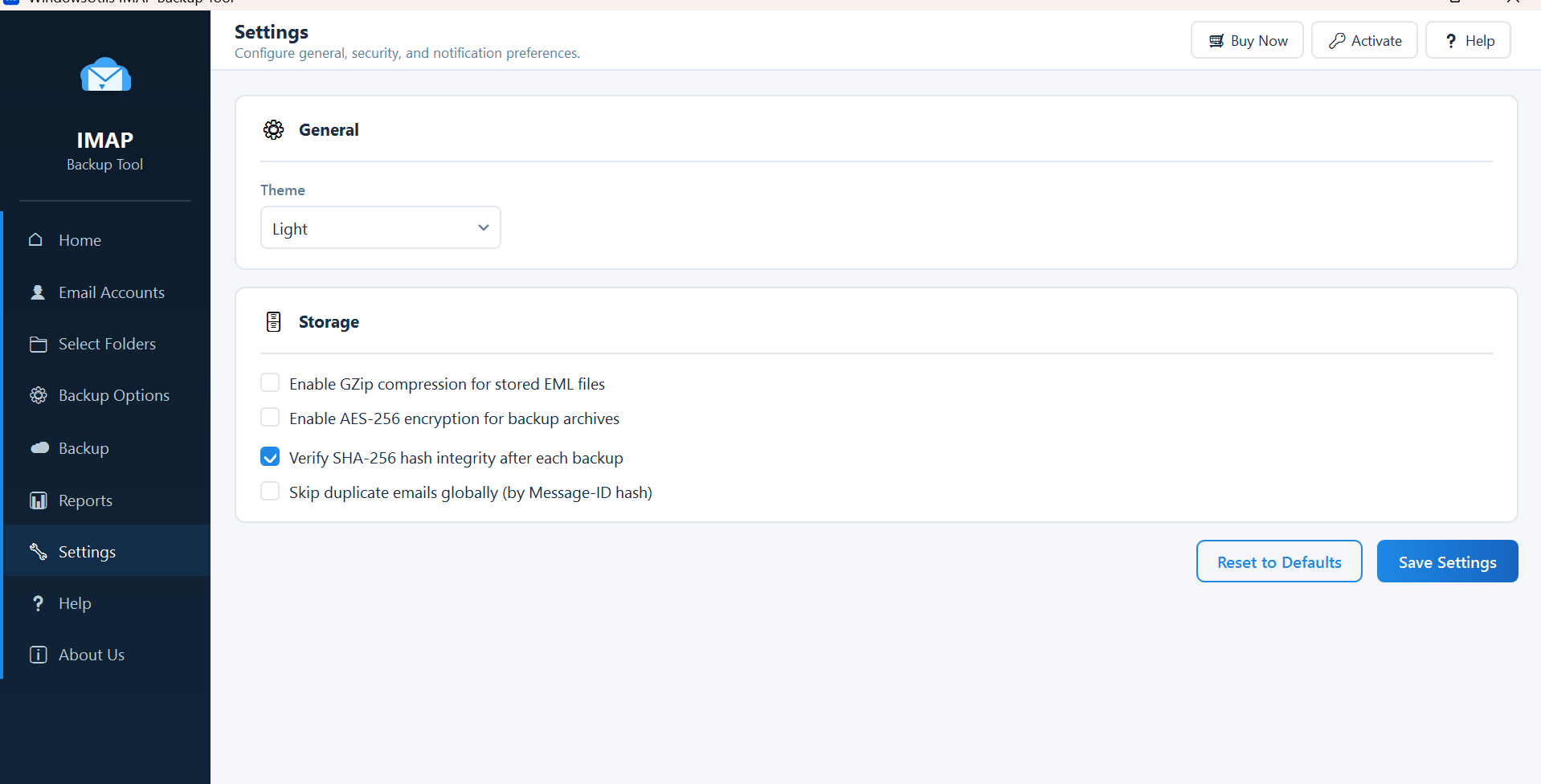Viewport: 1541px width, 784px height.
Task: Click the About Us info icon
Action: pyautogui.click(x=38, y=655)
